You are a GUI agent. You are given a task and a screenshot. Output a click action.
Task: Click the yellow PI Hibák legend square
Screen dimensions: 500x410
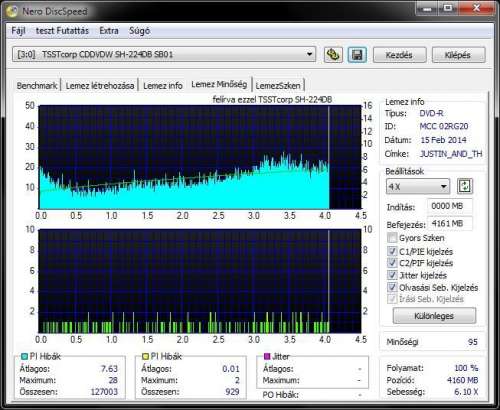point(145,357)
